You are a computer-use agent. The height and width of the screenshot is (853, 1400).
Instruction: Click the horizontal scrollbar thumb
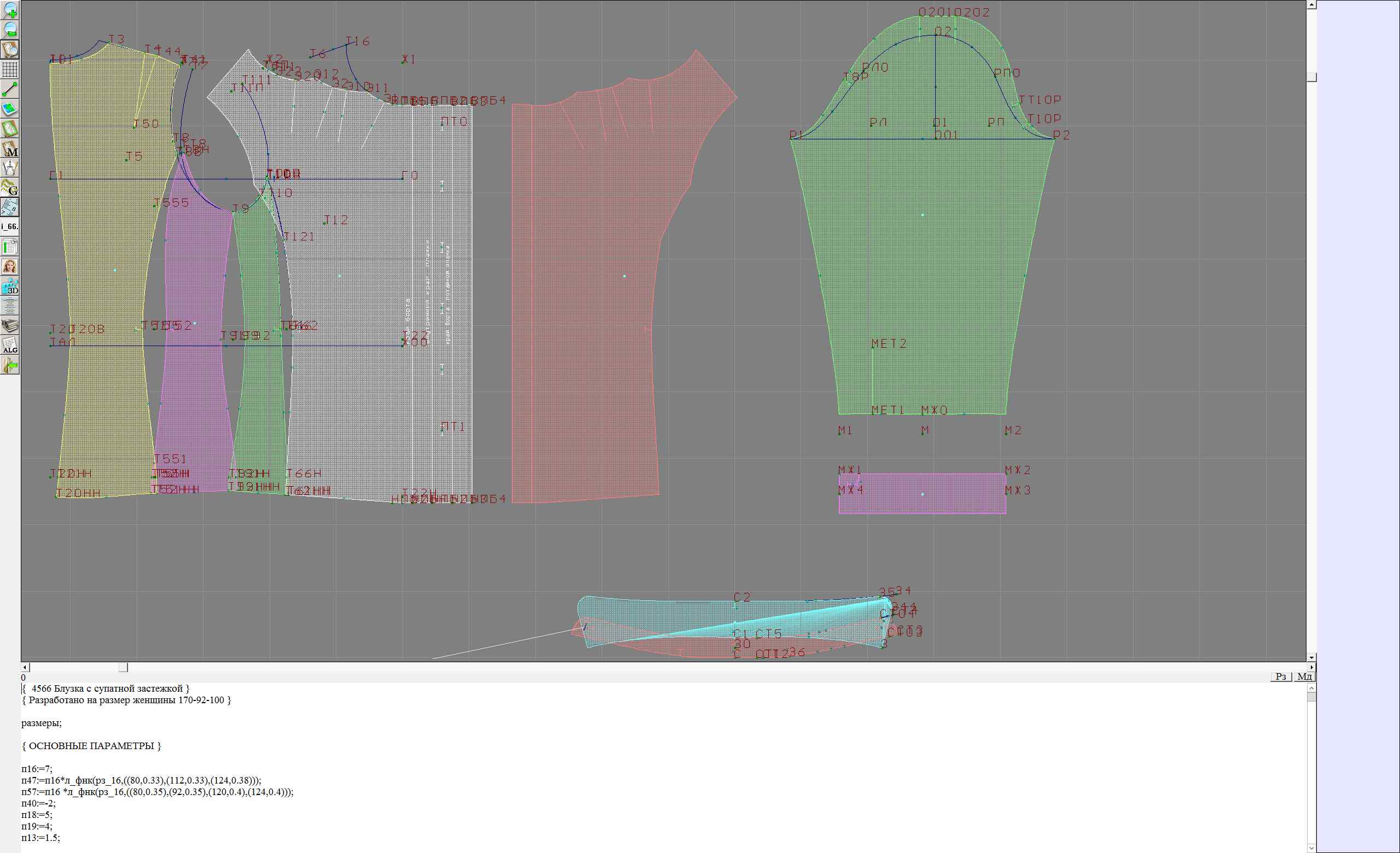coord(122,667)
